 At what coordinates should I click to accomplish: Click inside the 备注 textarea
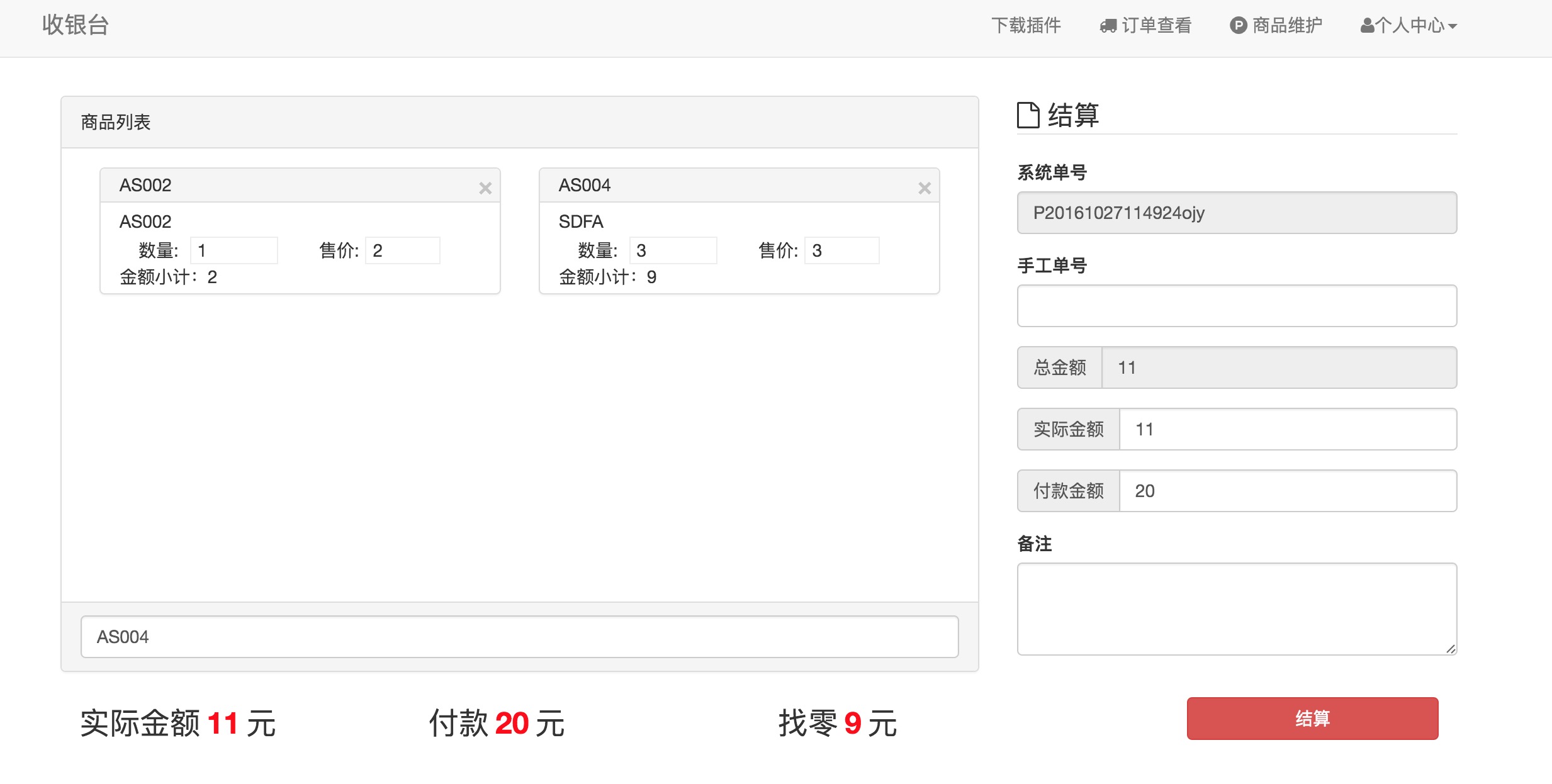tap(1237, 609)
